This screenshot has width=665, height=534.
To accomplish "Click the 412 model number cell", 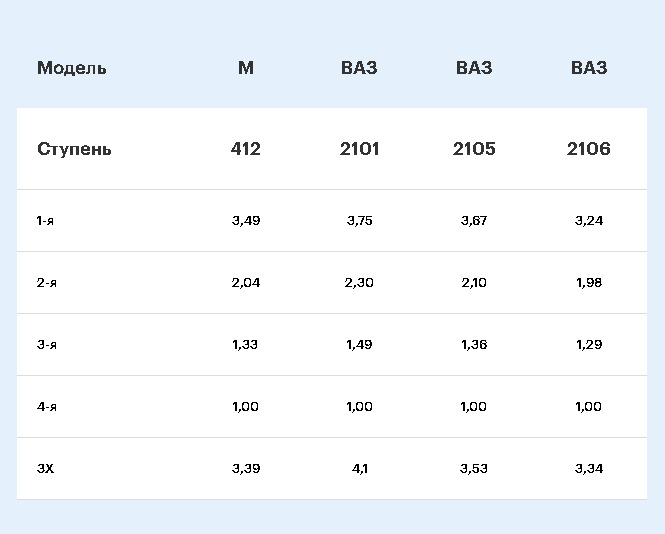I will 245,149.
